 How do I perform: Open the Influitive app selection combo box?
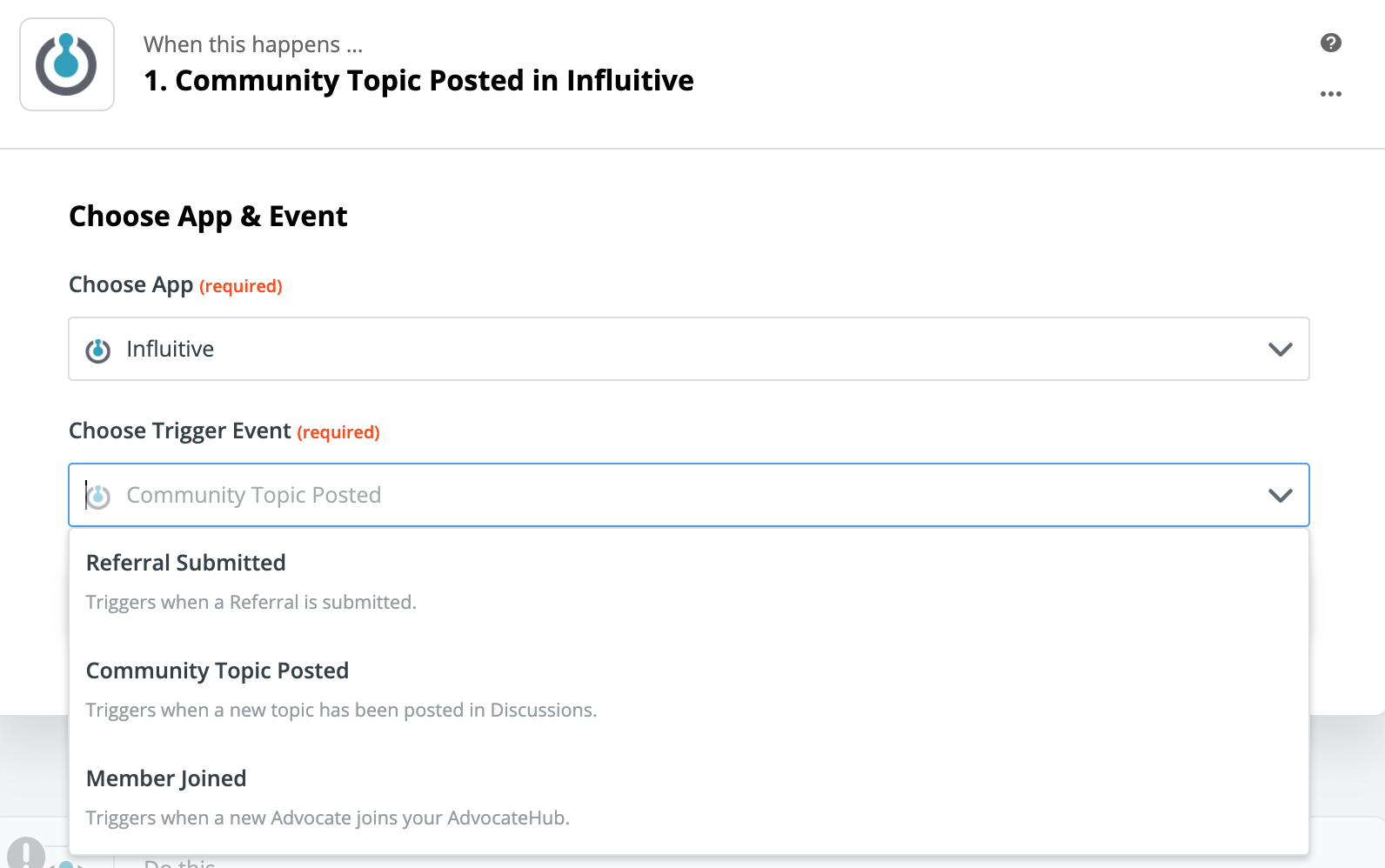click(687, 349)
